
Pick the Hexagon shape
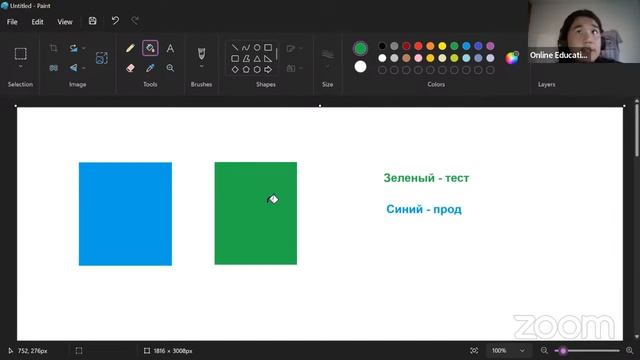coord(257,70)
